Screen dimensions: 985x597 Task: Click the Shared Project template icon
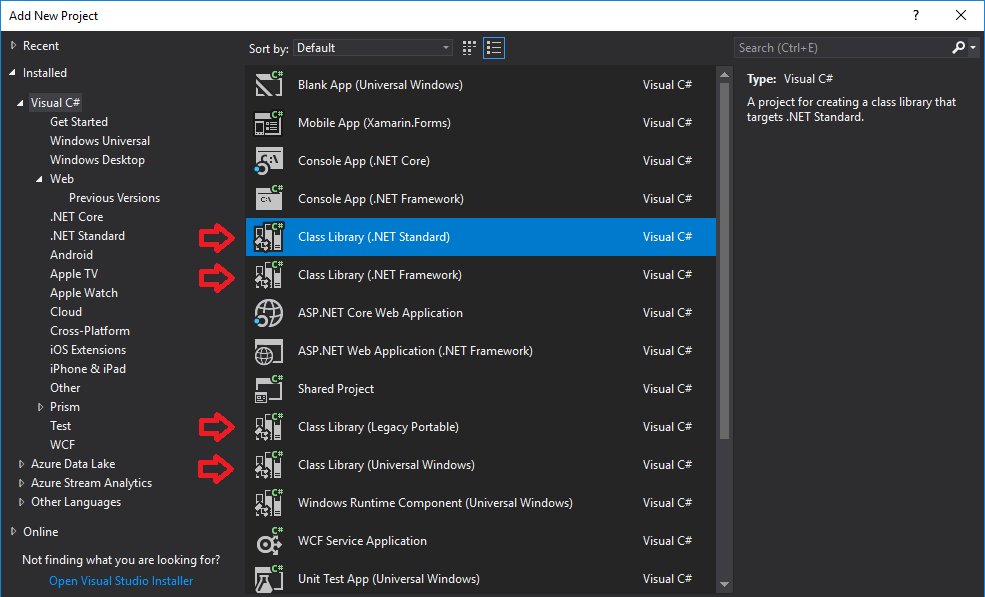pos(269,389)
